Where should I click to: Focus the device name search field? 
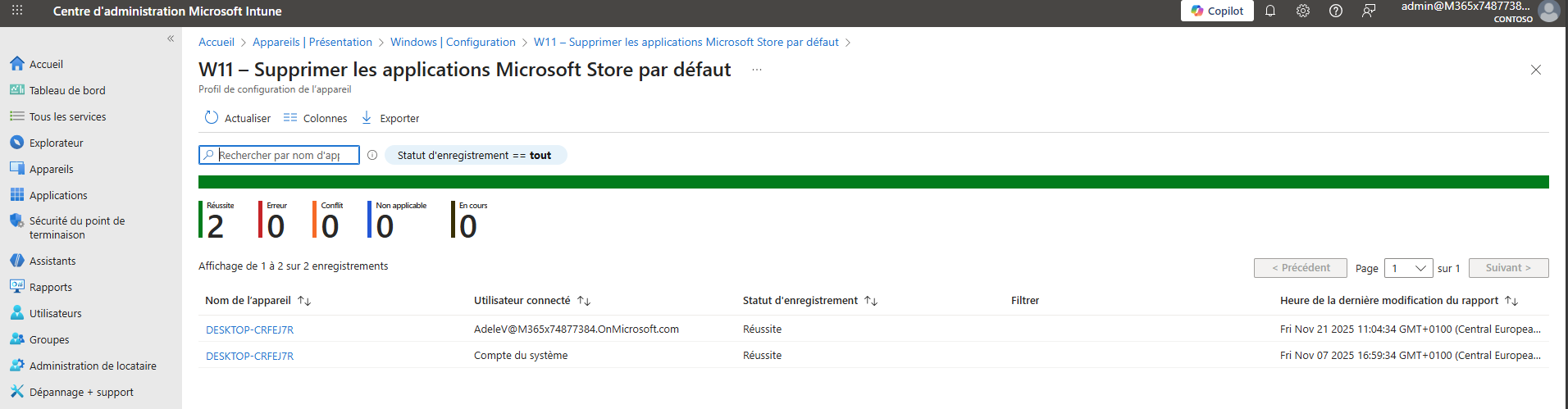click(x=279, y=155)
